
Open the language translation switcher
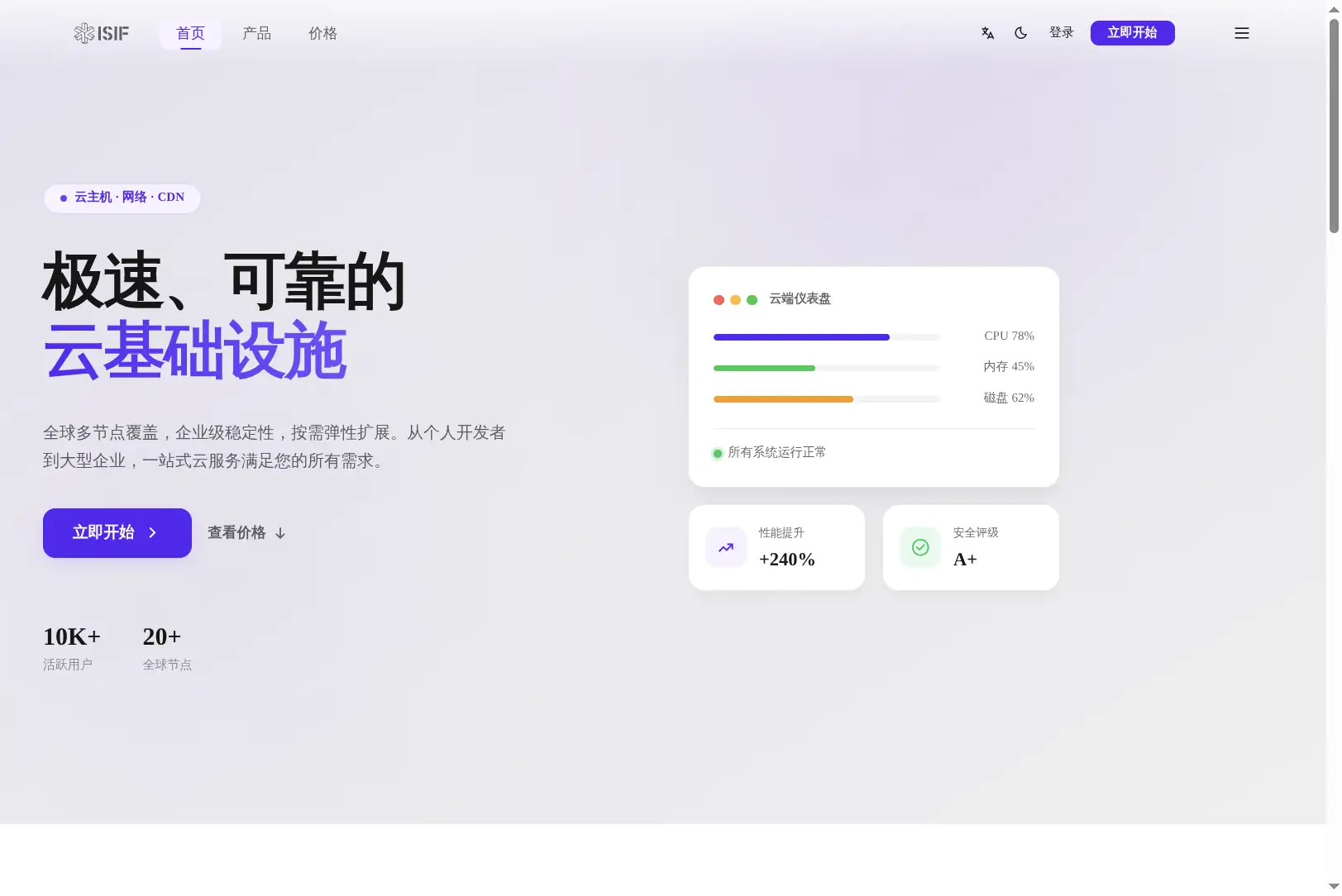tap(987, 33)
